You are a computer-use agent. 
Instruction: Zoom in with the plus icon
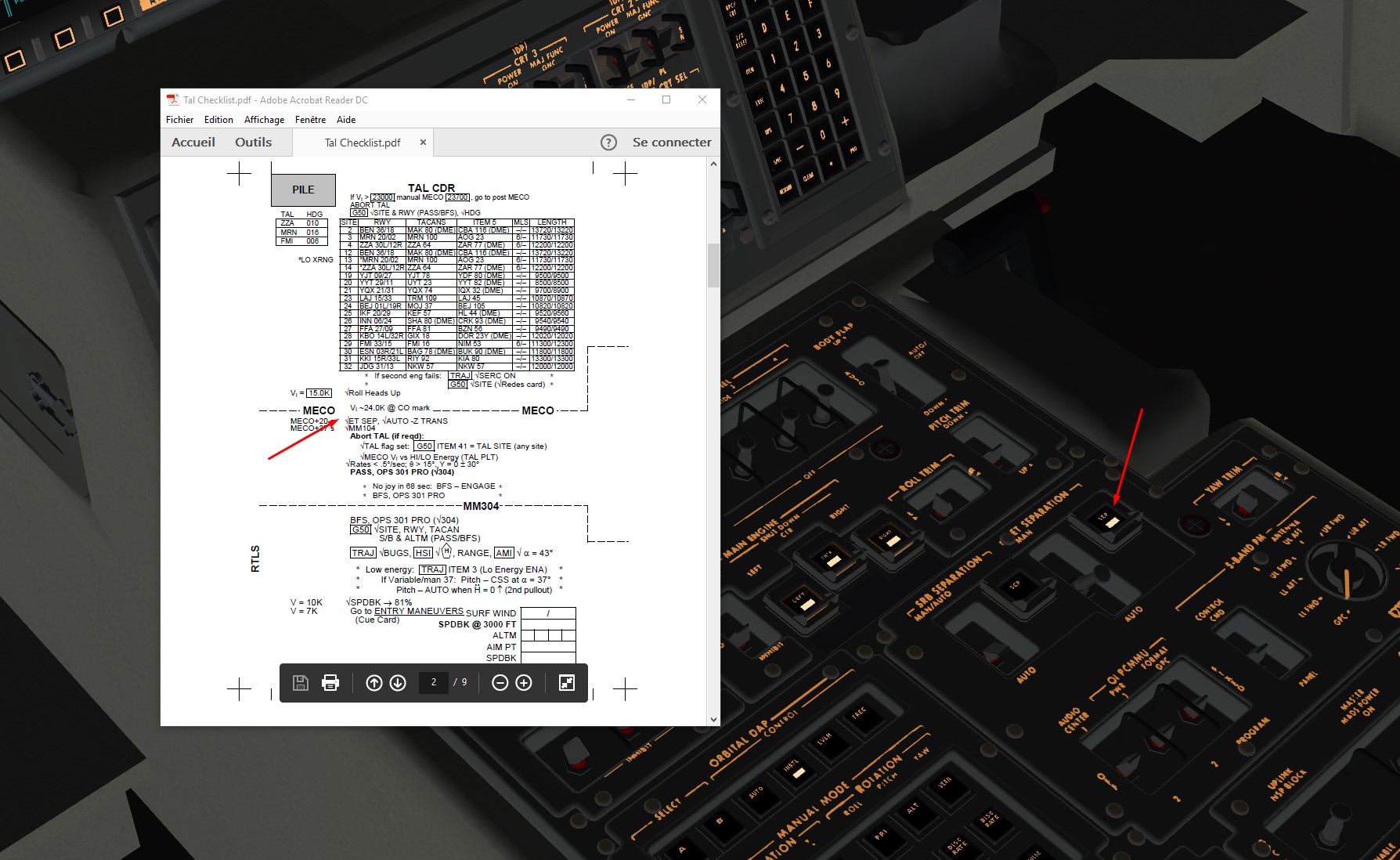[x=524, y=683]
